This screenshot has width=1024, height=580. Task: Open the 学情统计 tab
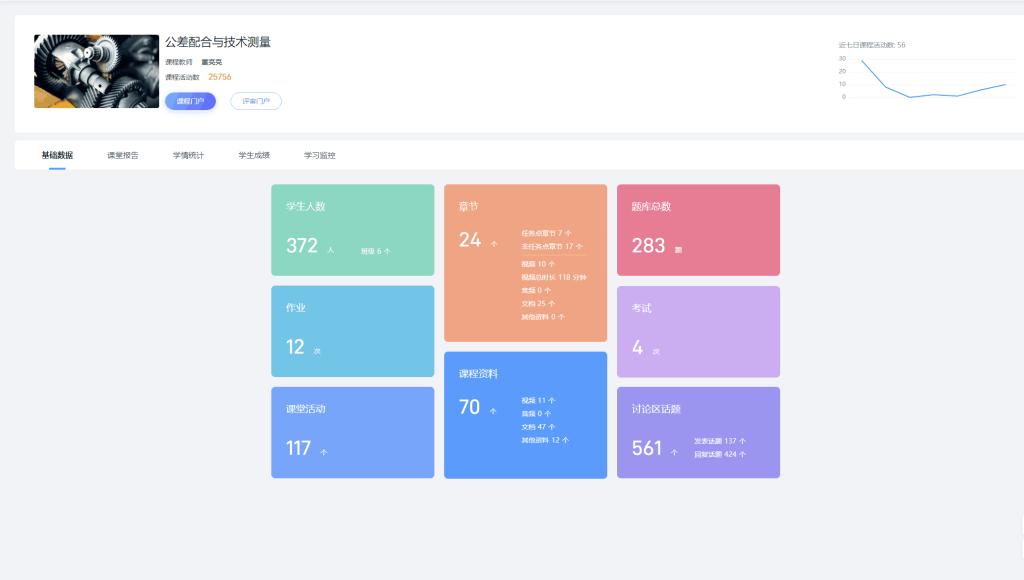(x=188, y=156)
